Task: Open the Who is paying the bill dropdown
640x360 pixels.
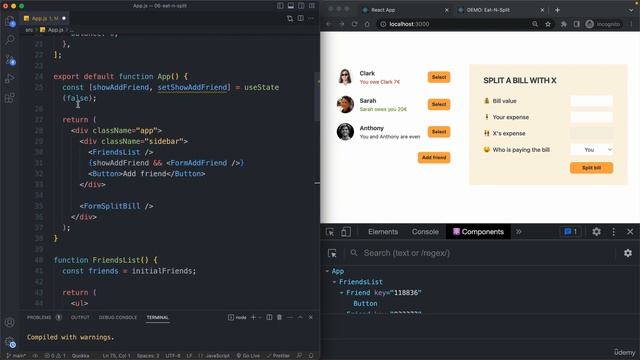Action: (x=591, y=150)
